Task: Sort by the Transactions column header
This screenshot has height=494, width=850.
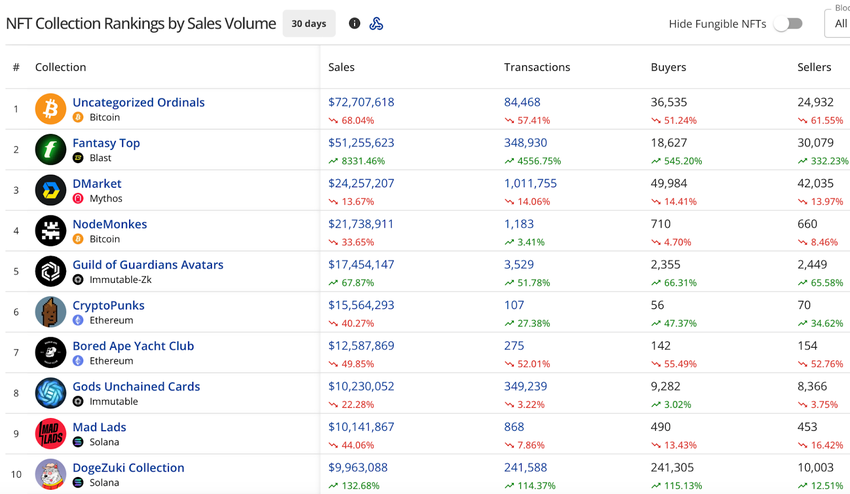Action: (537, 67)
